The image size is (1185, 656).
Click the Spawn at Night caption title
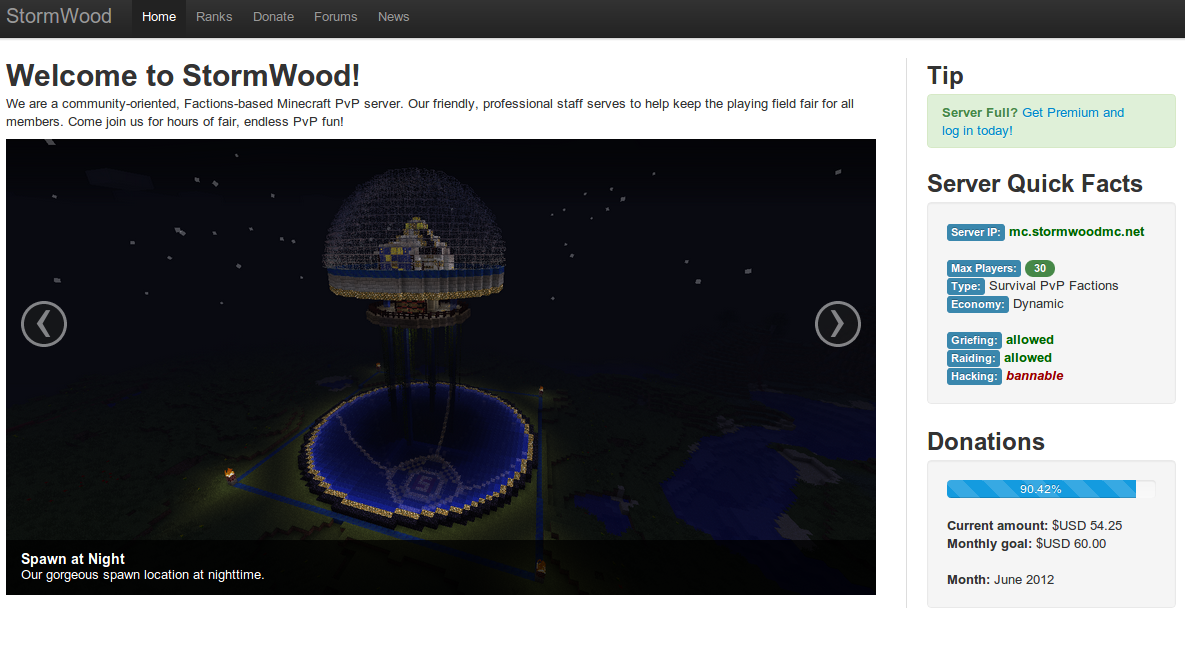point(73,559)
